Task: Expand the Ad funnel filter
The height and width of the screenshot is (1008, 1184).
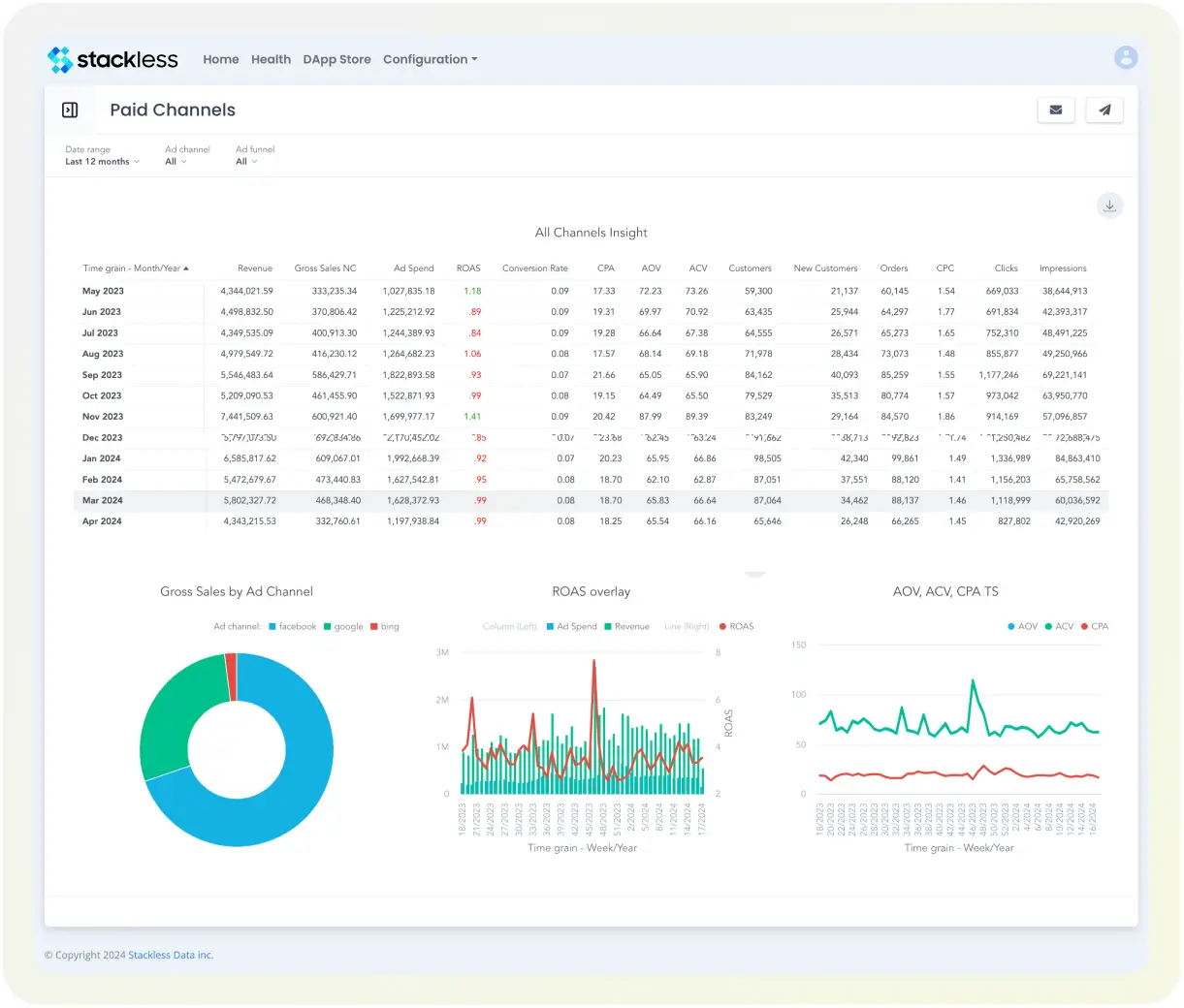Action: [x=246, y=162]
